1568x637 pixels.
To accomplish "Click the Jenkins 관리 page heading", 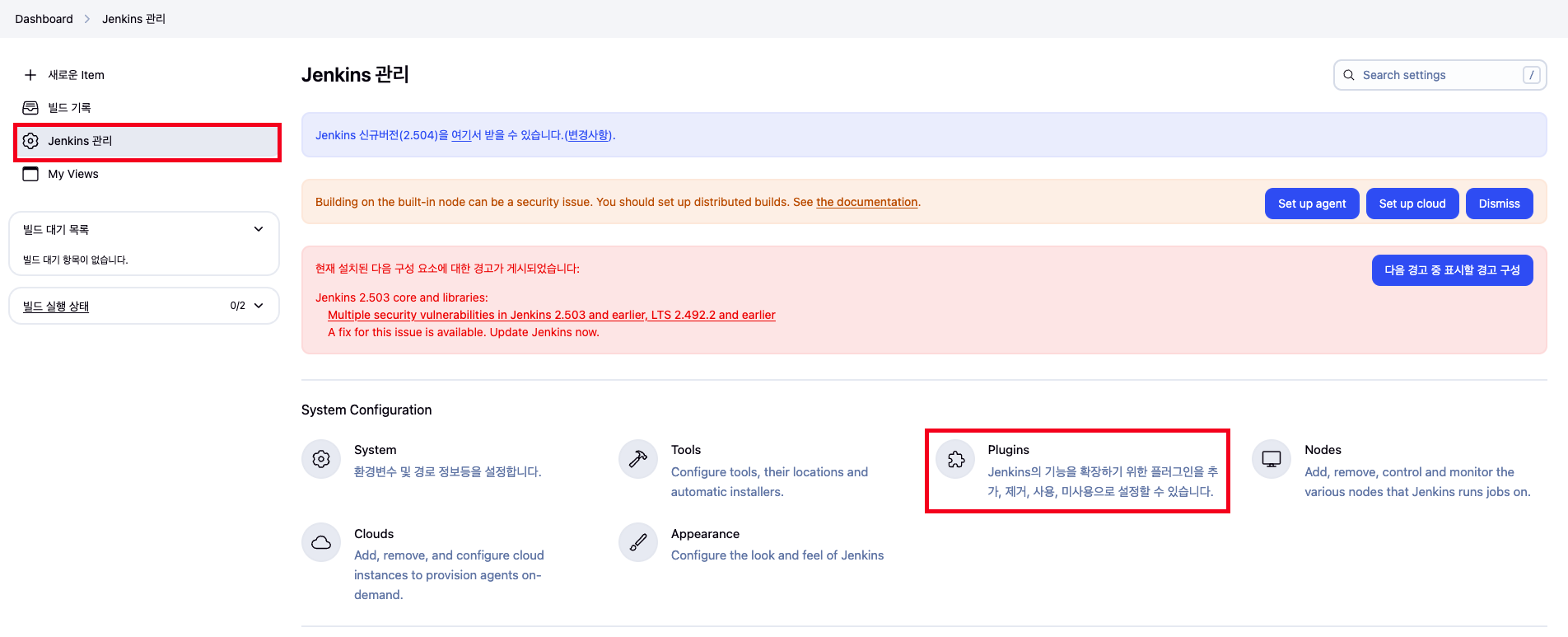I will (x=355, y=75).
